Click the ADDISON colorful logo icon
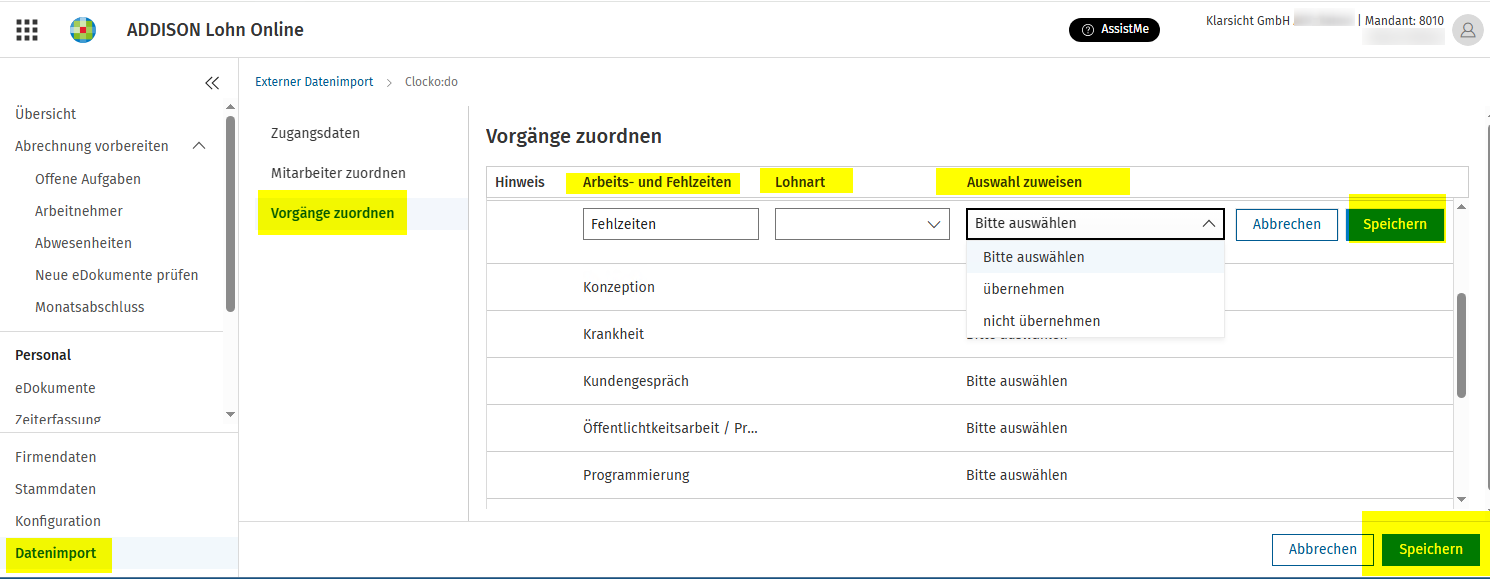 click(x=83, y=30)
